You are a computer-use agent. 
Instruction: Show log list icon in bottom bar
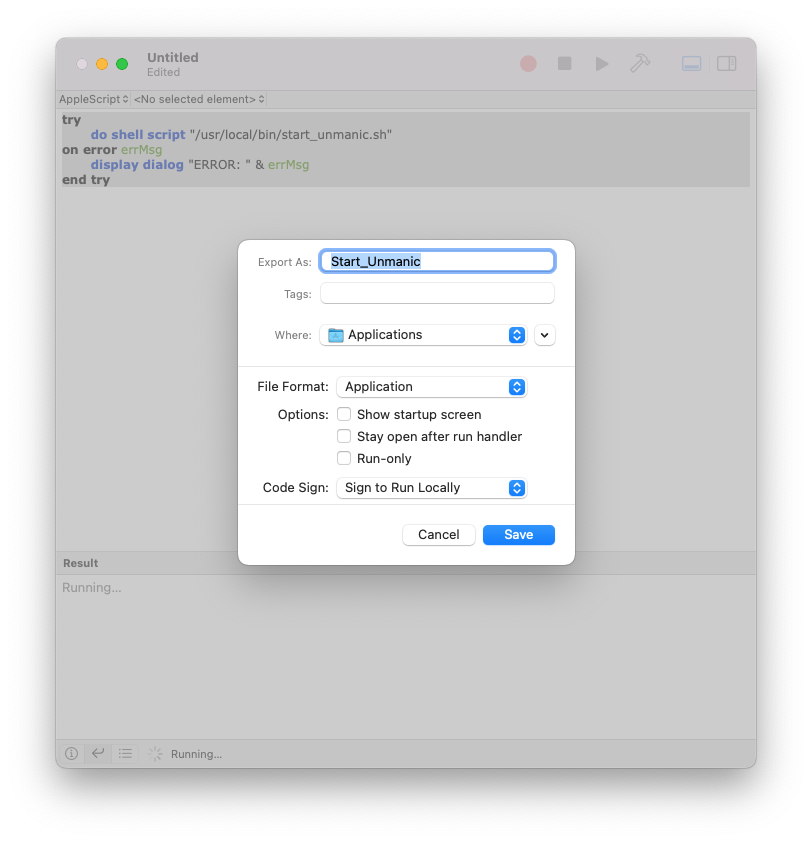(125, 754)
